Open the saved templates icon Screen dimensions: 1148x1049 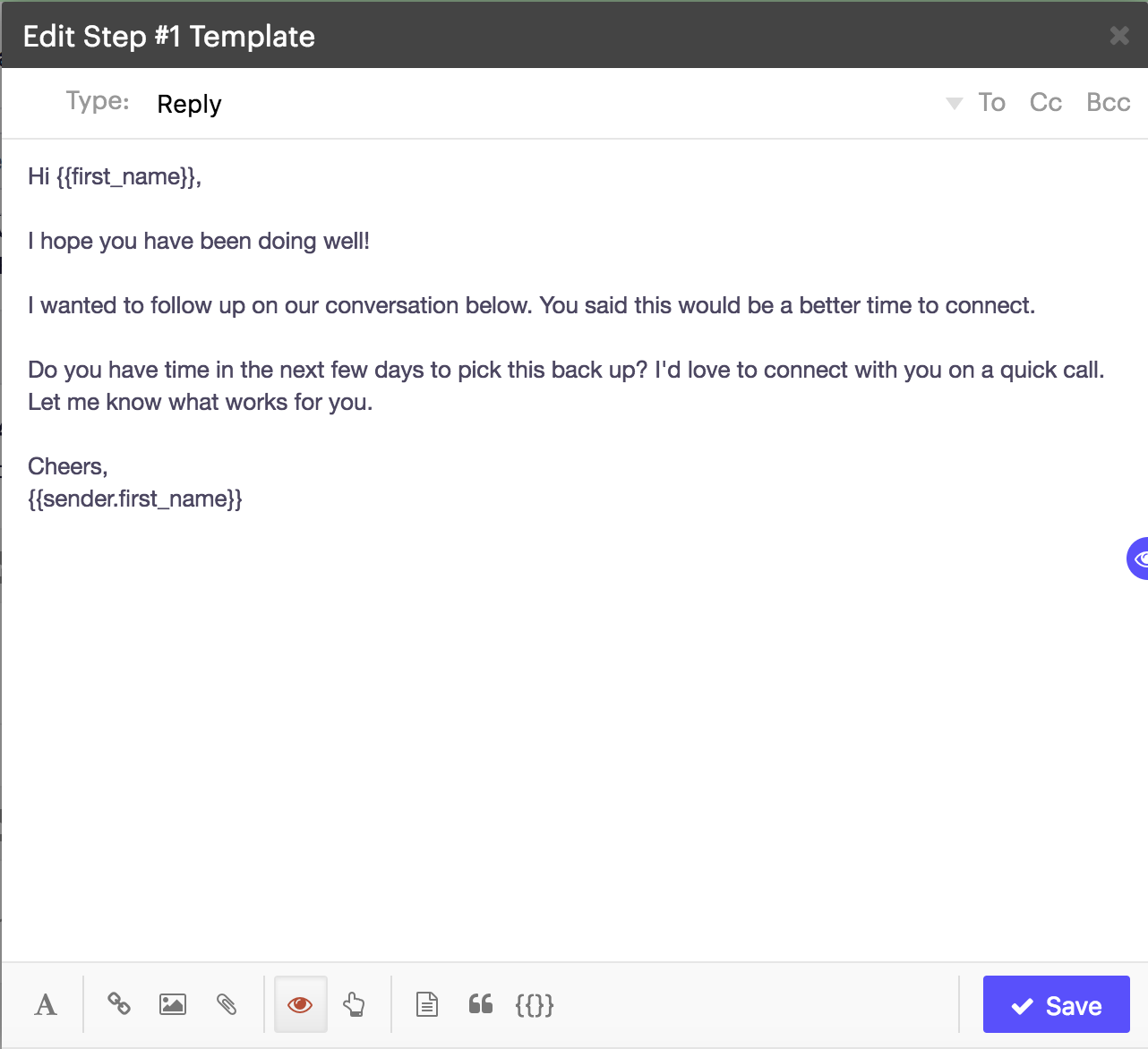(426, 1004)
